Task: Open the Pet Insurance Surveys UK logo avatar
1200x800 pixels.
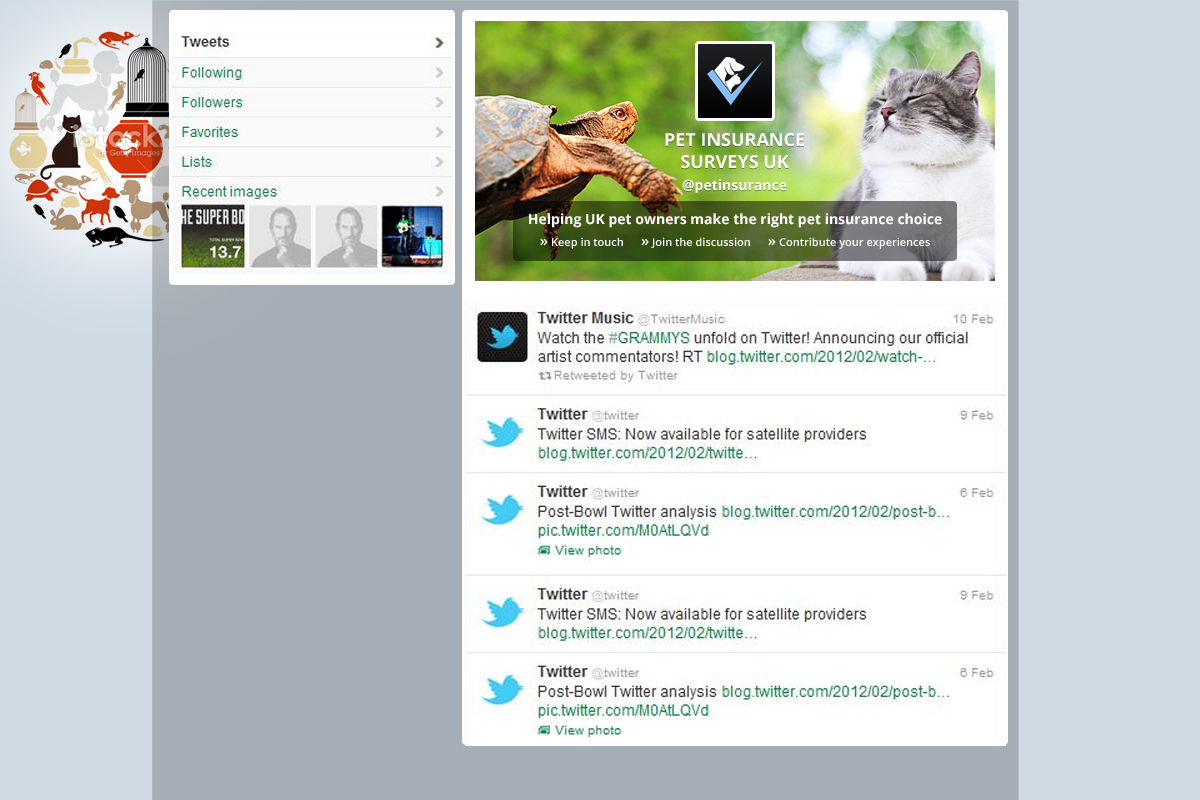Action: (x=735, y=81)
